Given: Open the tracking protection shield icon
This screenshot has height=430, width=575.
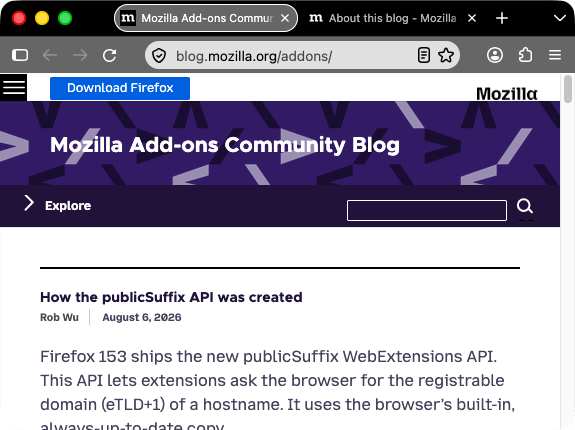Looking at the screenshot, I should click(159, 56).
